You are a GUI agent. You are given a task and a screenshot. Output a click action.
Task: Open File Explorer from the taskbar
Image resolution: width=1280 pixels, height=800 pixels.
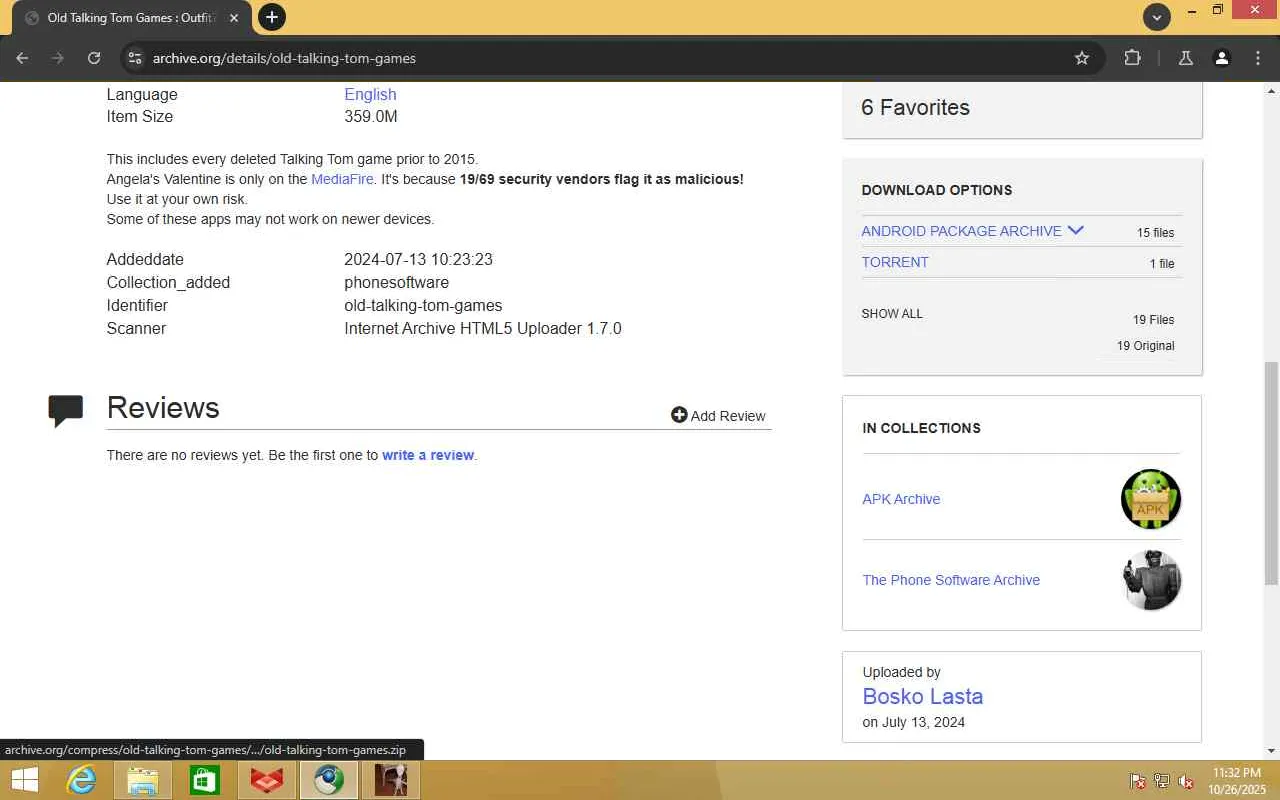pos(143,780)
